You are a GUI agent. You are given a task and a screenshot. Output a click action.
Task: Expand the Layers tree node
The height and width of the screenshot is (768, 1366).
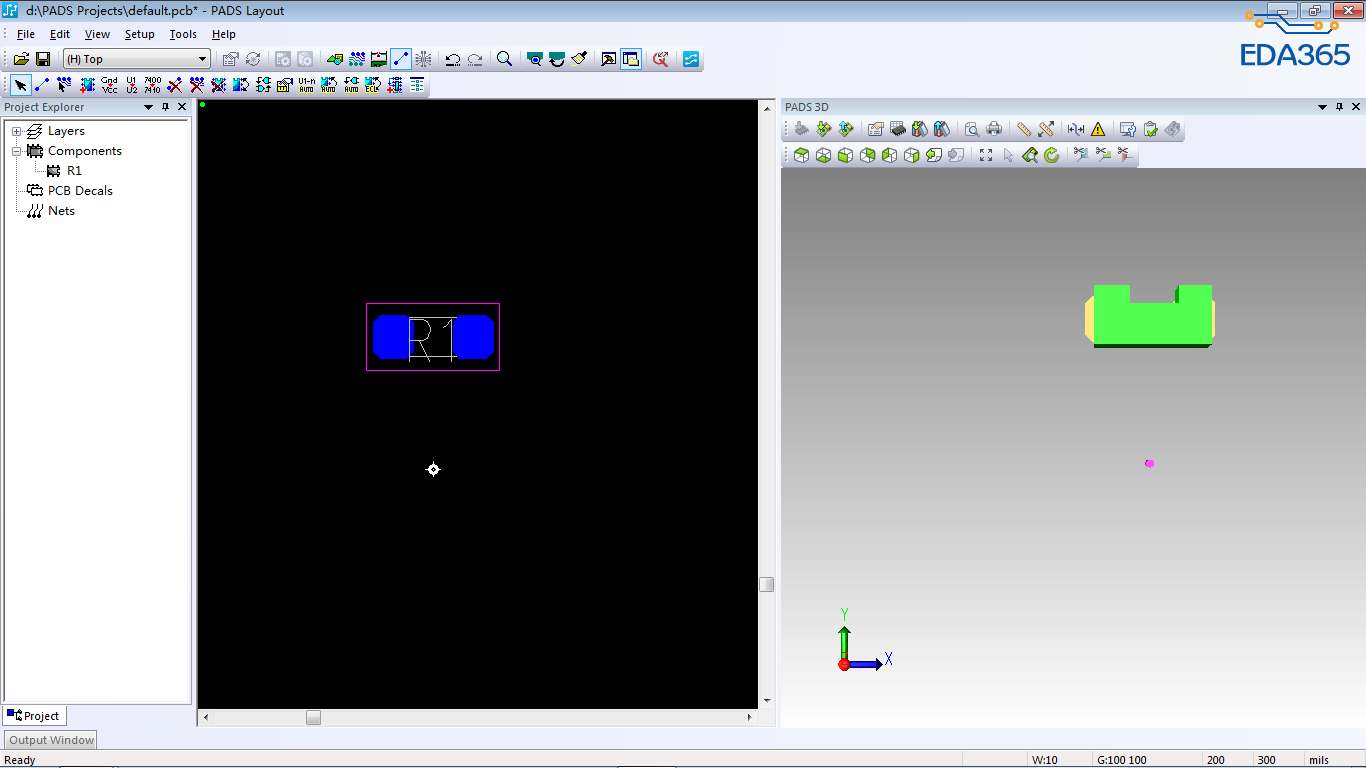click(x=16, y=131)
